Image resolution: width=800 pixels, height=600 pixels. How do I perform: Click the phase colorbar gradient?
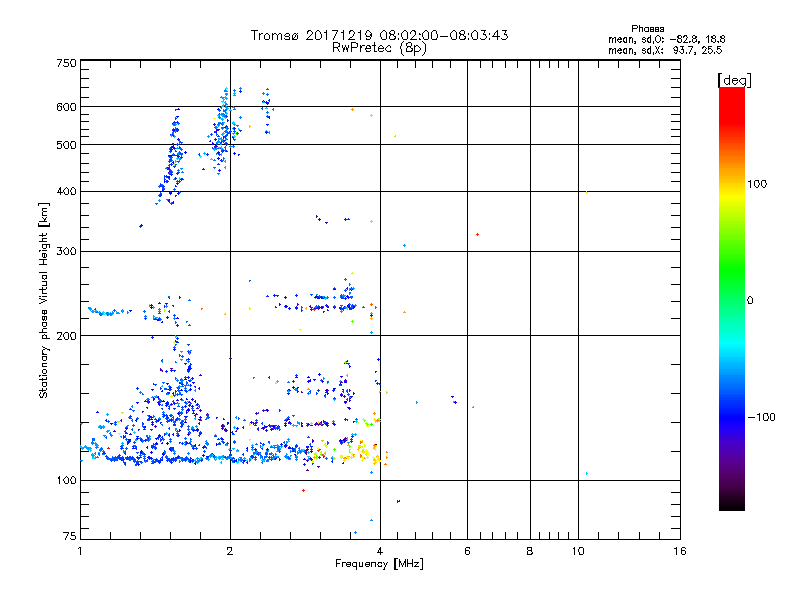pyautogui.click(x=732, y=298)
